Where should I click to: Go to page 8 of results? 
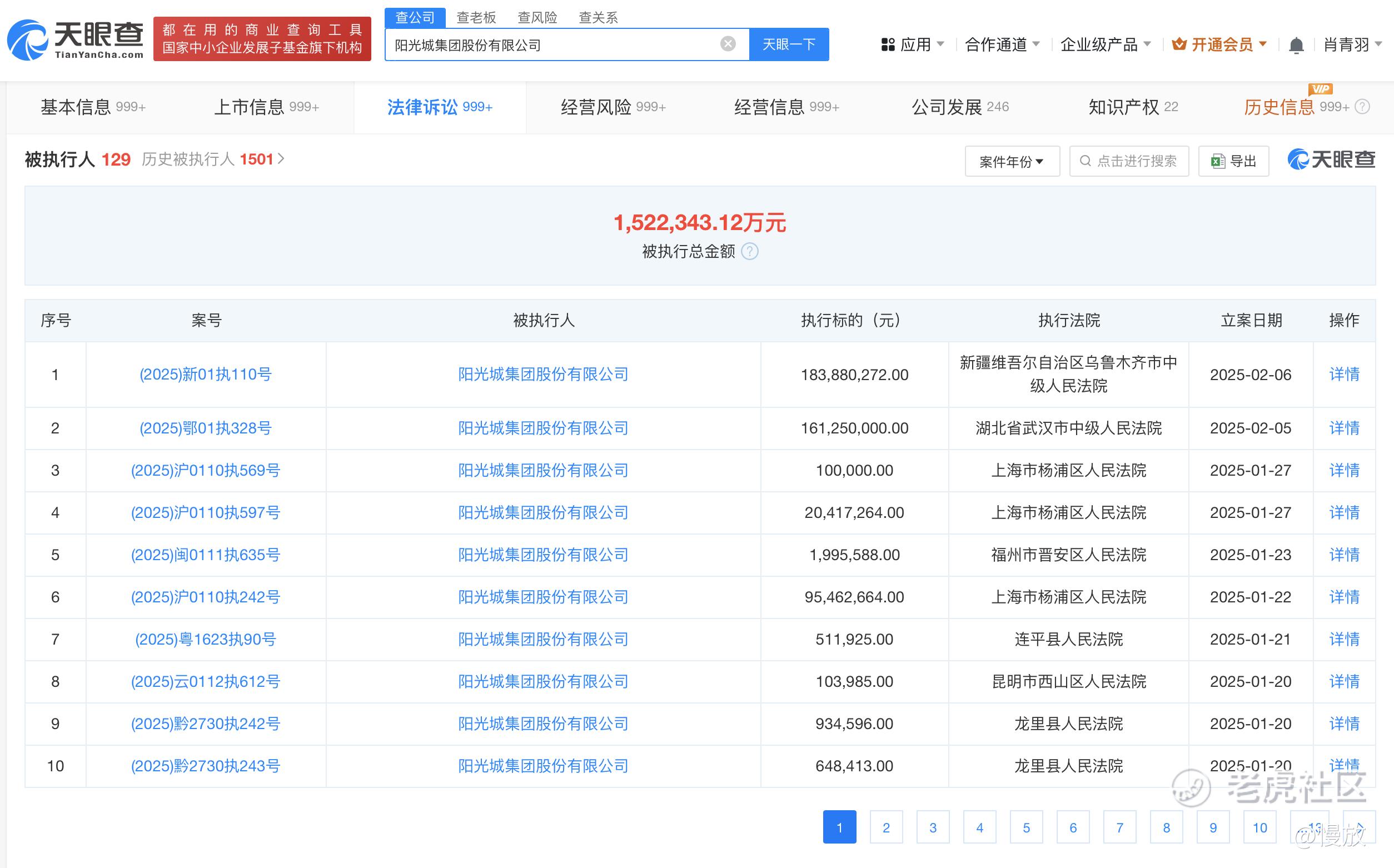pyautogui.click(x=1167, y=827)
